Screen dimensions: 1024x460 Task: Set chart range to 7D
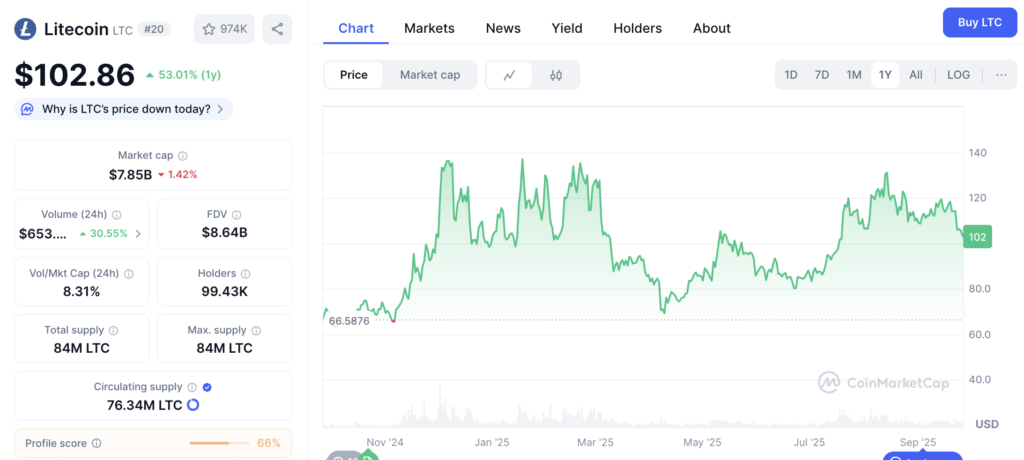tap(822, 74)
